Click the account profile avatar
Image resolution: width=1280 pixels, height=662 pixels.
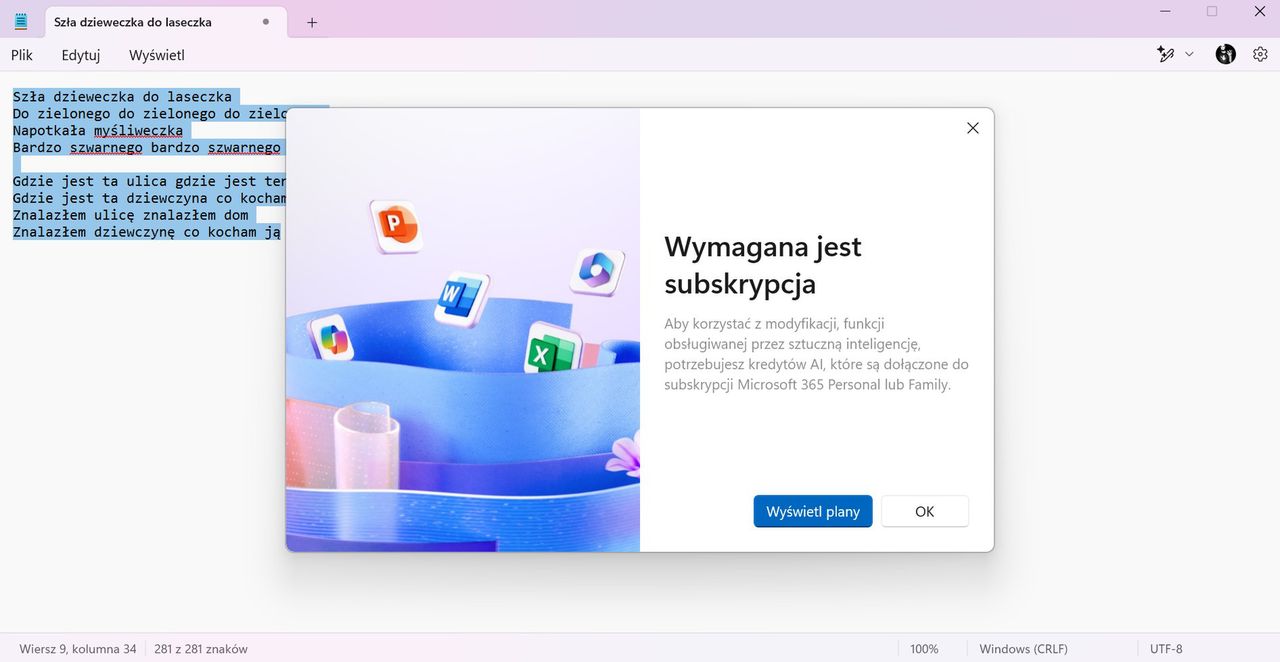(1225, 54)
